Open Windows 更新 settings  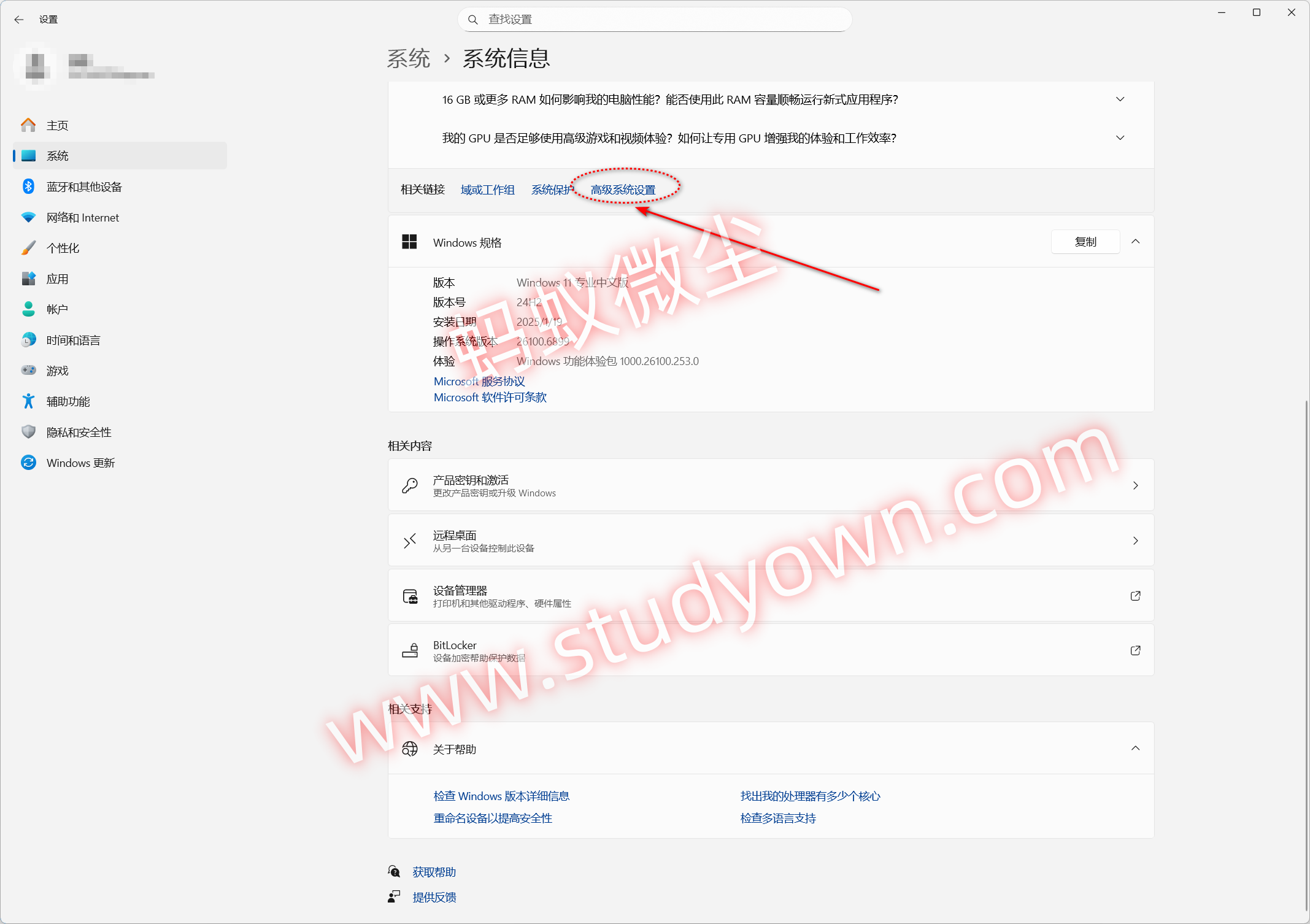80,463
